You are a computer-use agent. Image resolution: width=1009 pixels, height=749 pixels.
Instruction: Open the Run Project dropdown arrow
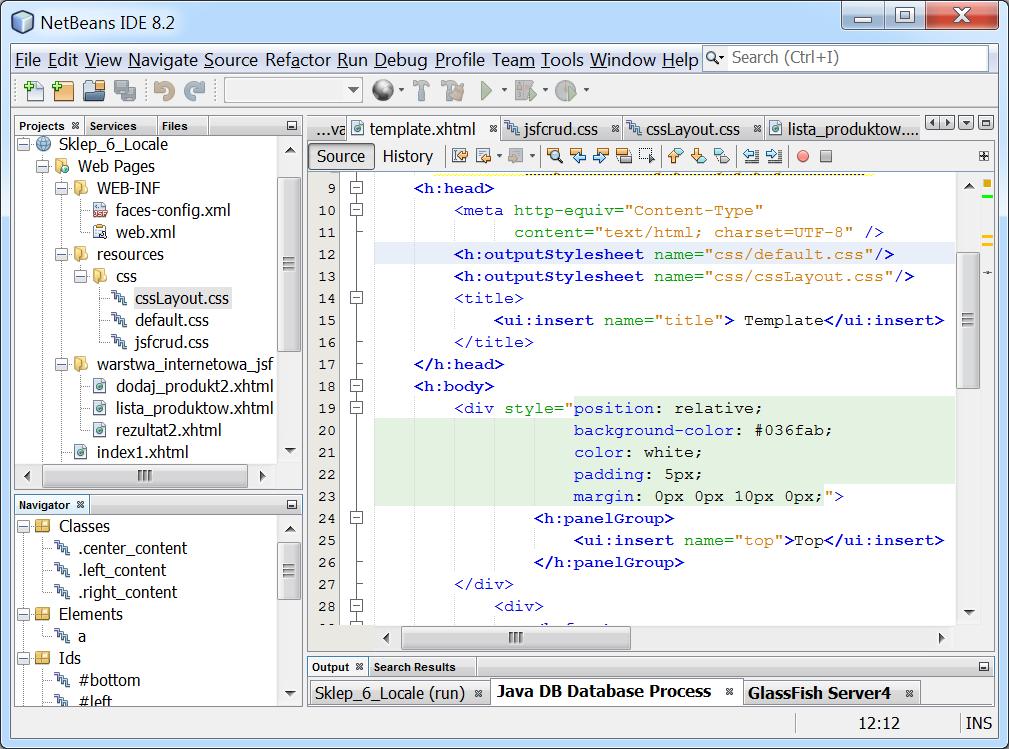tap(504, 91)
